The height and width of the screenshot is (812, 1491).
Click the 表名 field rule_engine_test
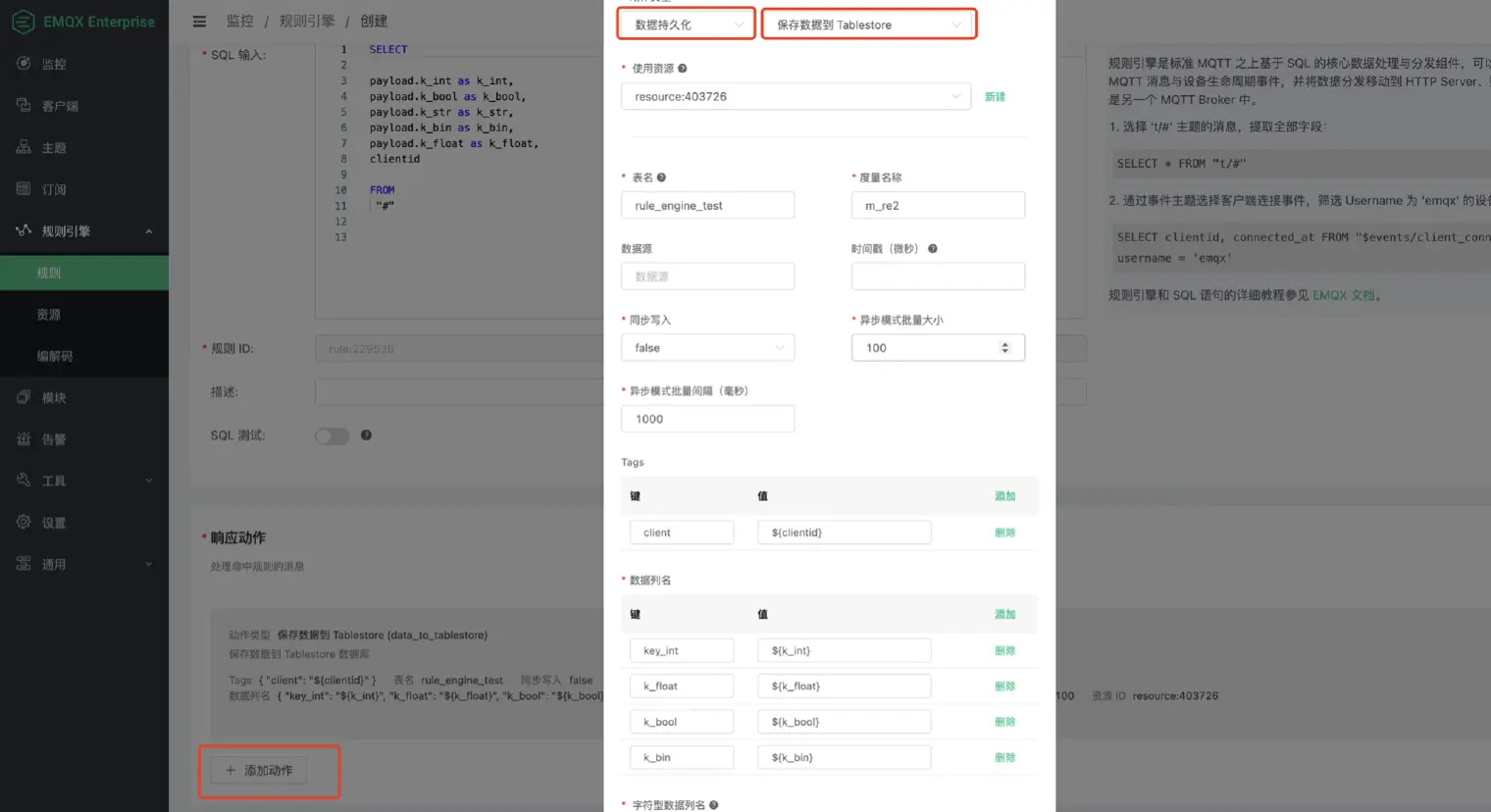tap(707, 205)
